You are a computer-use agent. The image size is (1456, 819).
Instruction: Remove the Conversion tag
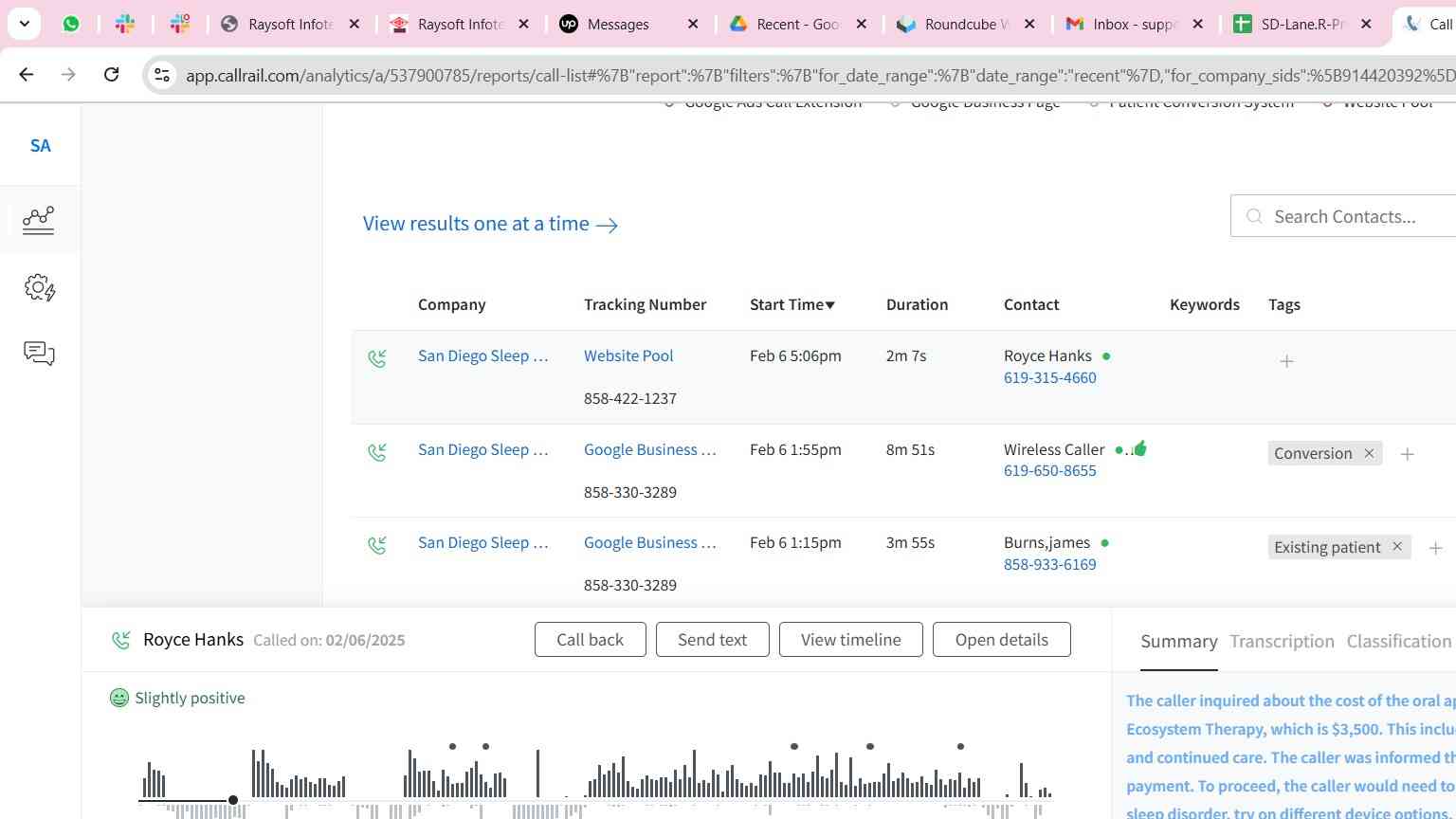(1369, 453)
